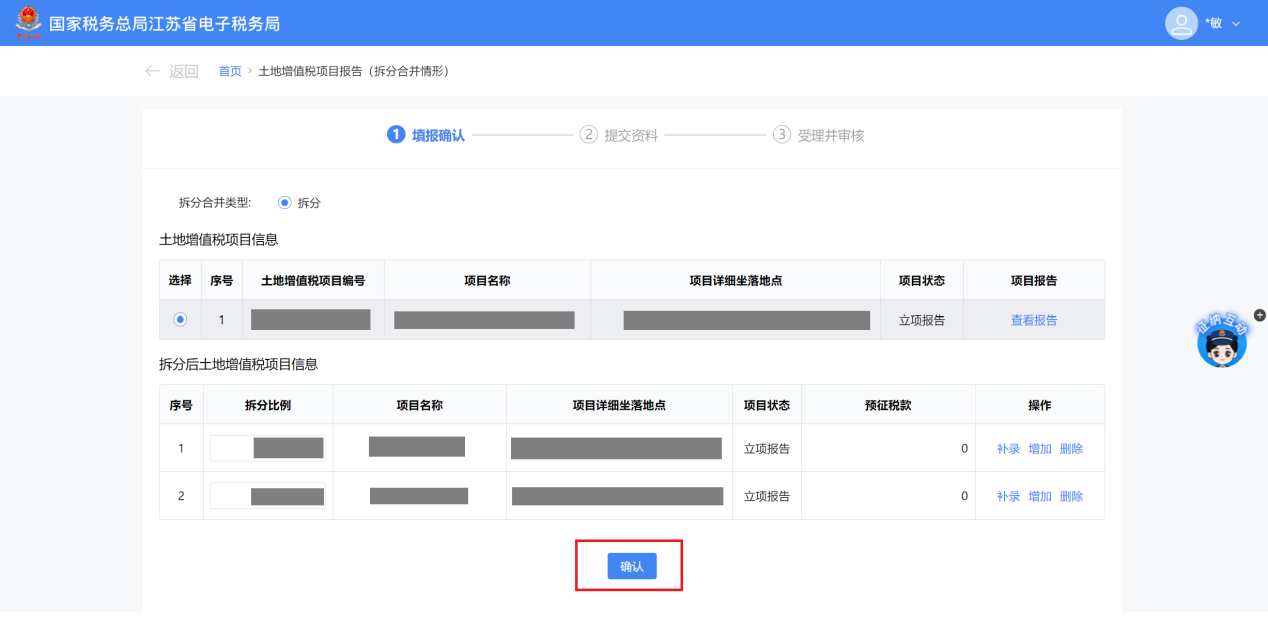Click 补录 in split row 2
Image resolution: width=1268 pixels, height=631 pixels.
1008,496
